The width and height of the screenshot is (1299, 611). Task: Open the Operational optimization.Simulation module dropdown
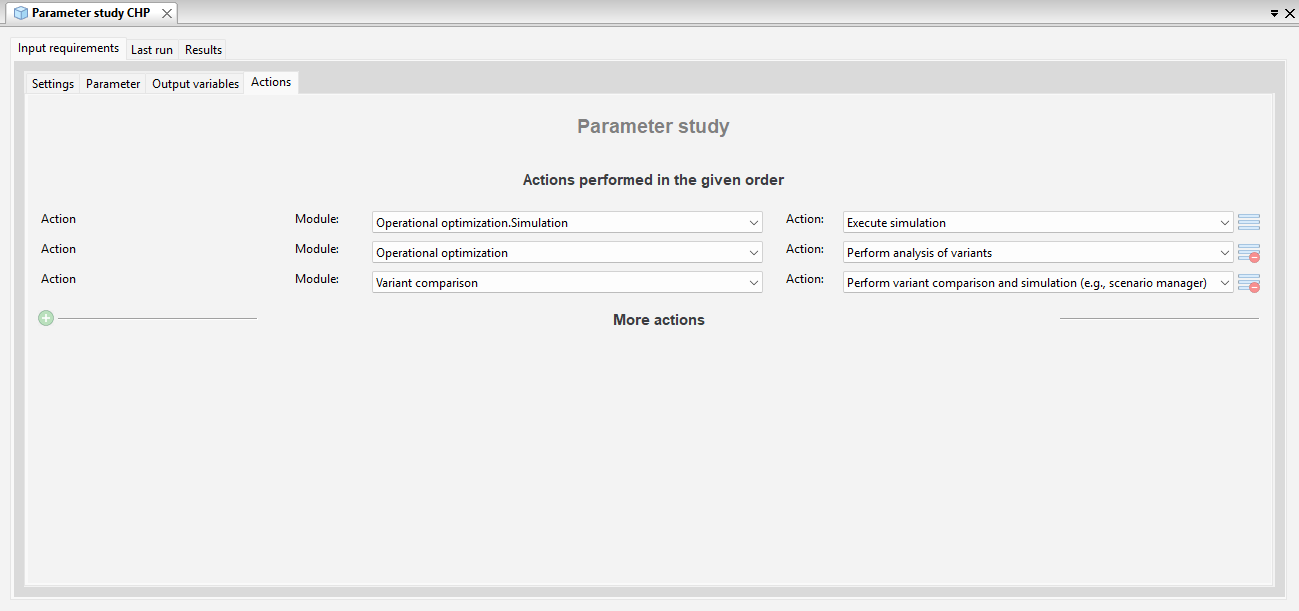click(x=567, y=222)
